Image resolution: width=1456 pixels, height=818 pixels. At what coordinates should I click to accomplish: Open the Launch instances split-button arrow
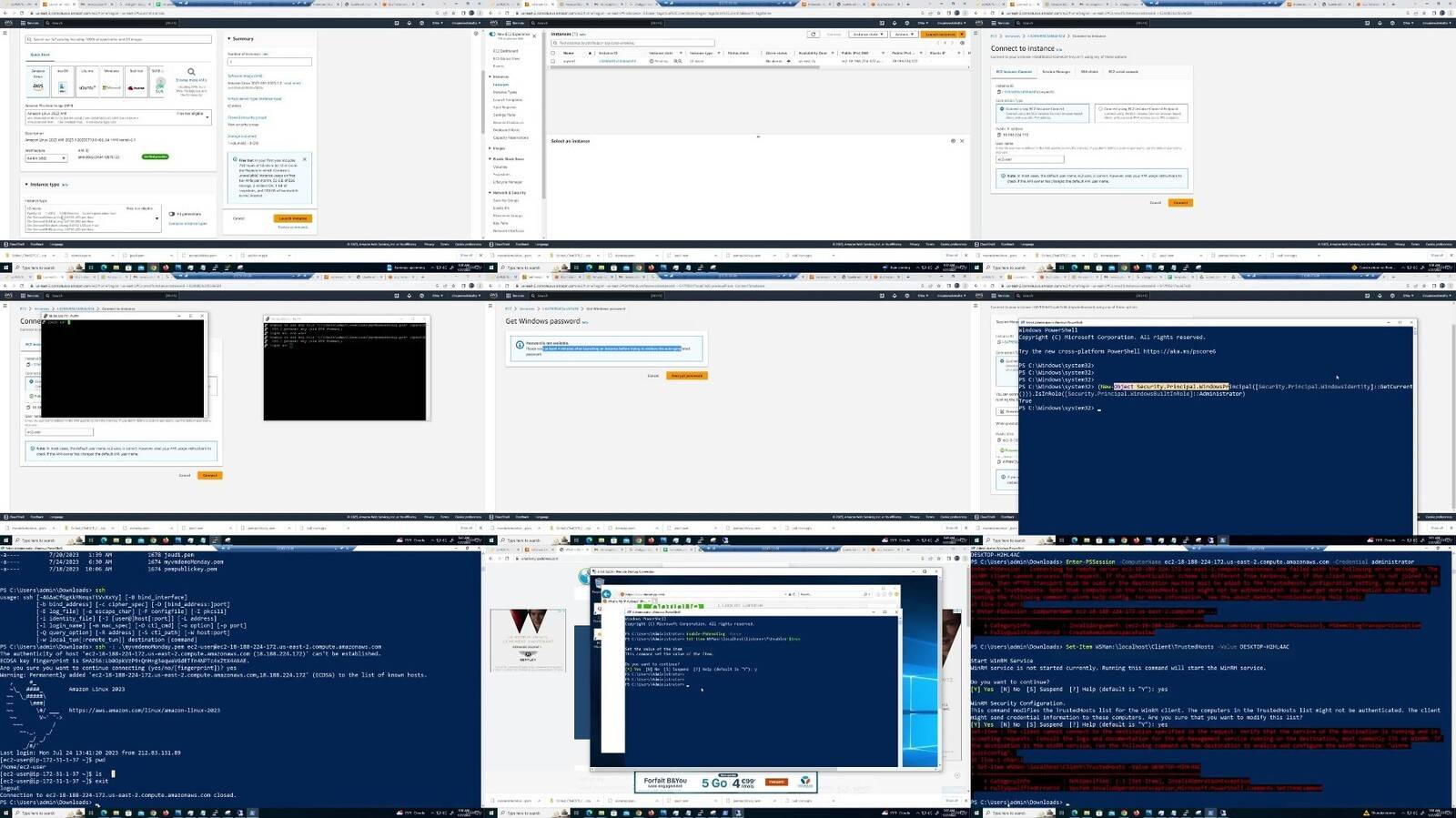point(961,35)
